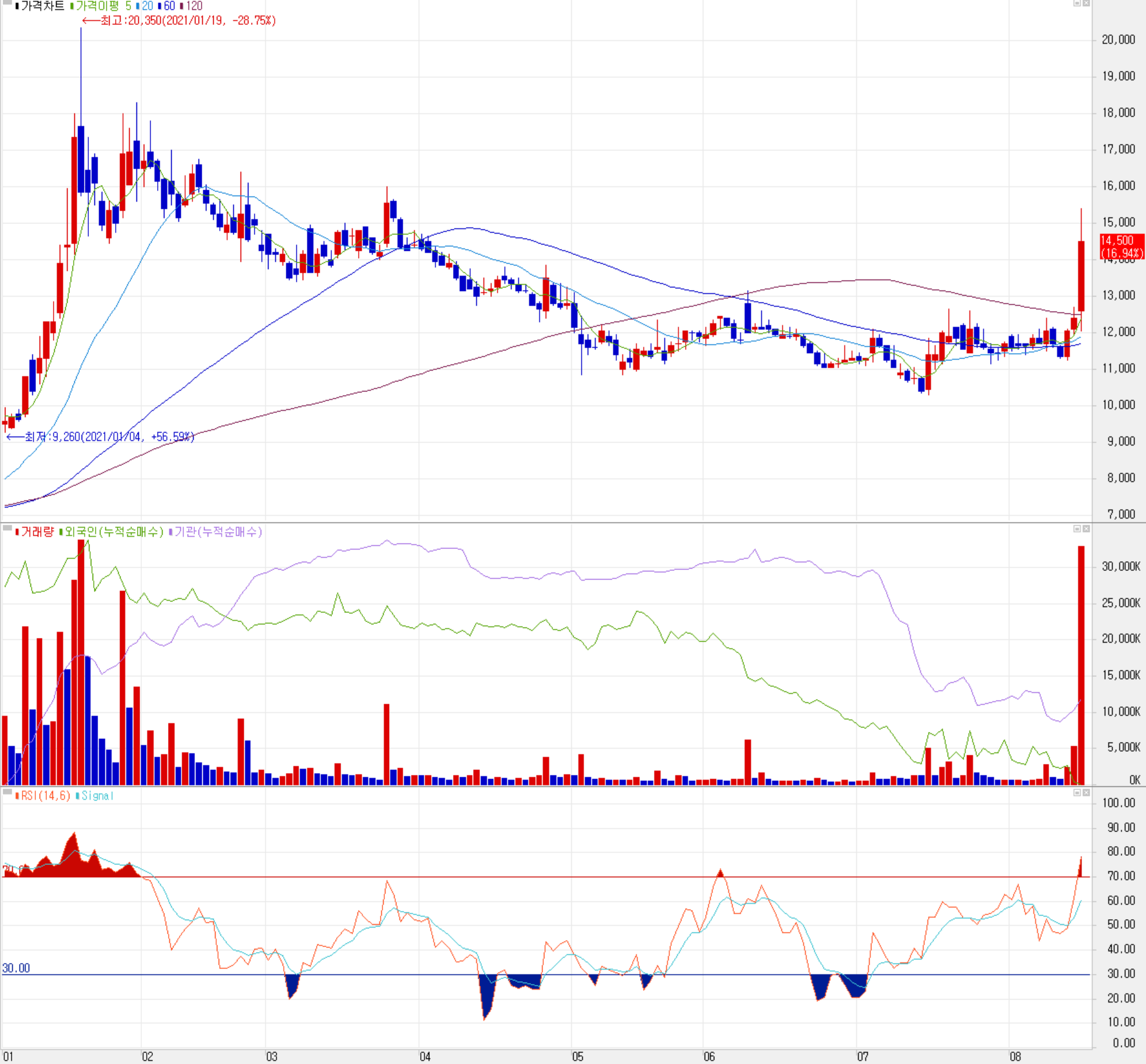Click the 10,000 price axis label
Image resolution: width=1146 pixels, height=1064 pixels.
[x=1119, y=405]
